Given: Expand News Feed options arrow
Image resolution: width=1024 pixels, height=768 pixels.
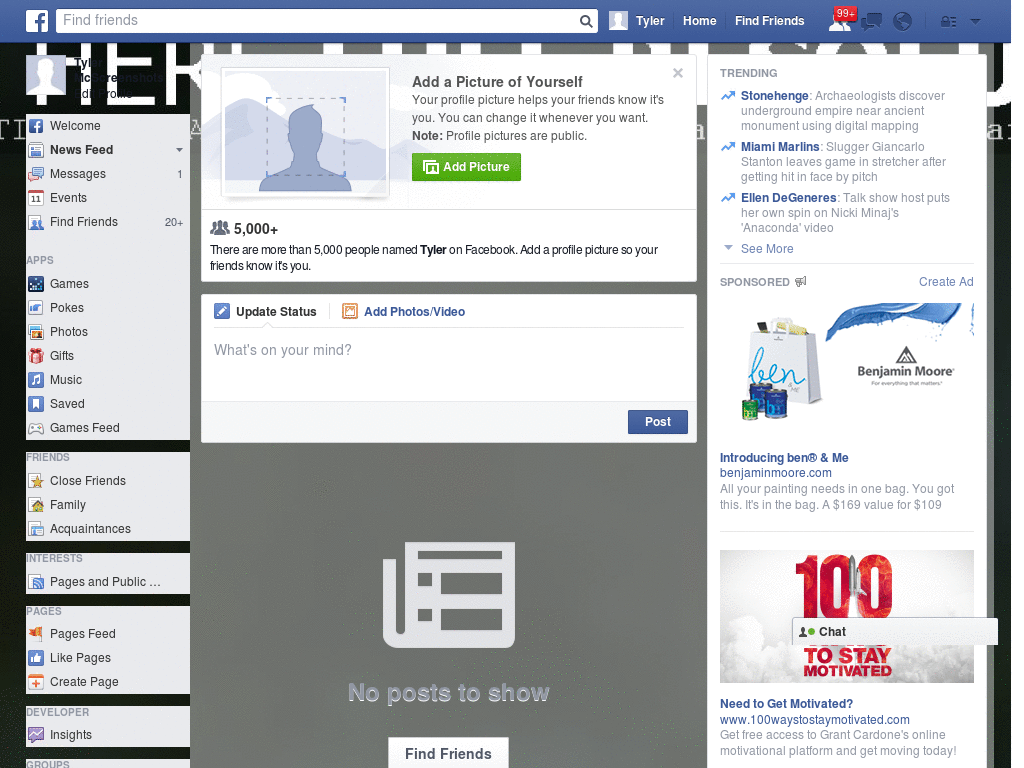Looking at the screenshot, I should point(179,150).
